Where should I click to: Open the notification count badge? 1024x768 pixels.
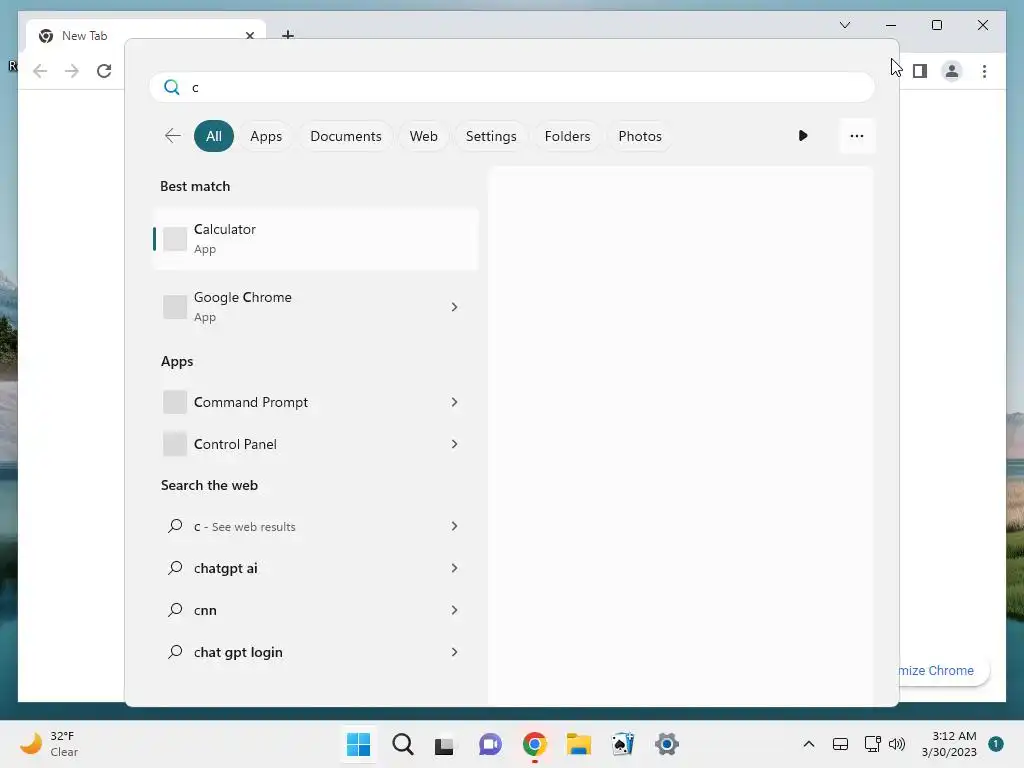[x=996, y=743]
